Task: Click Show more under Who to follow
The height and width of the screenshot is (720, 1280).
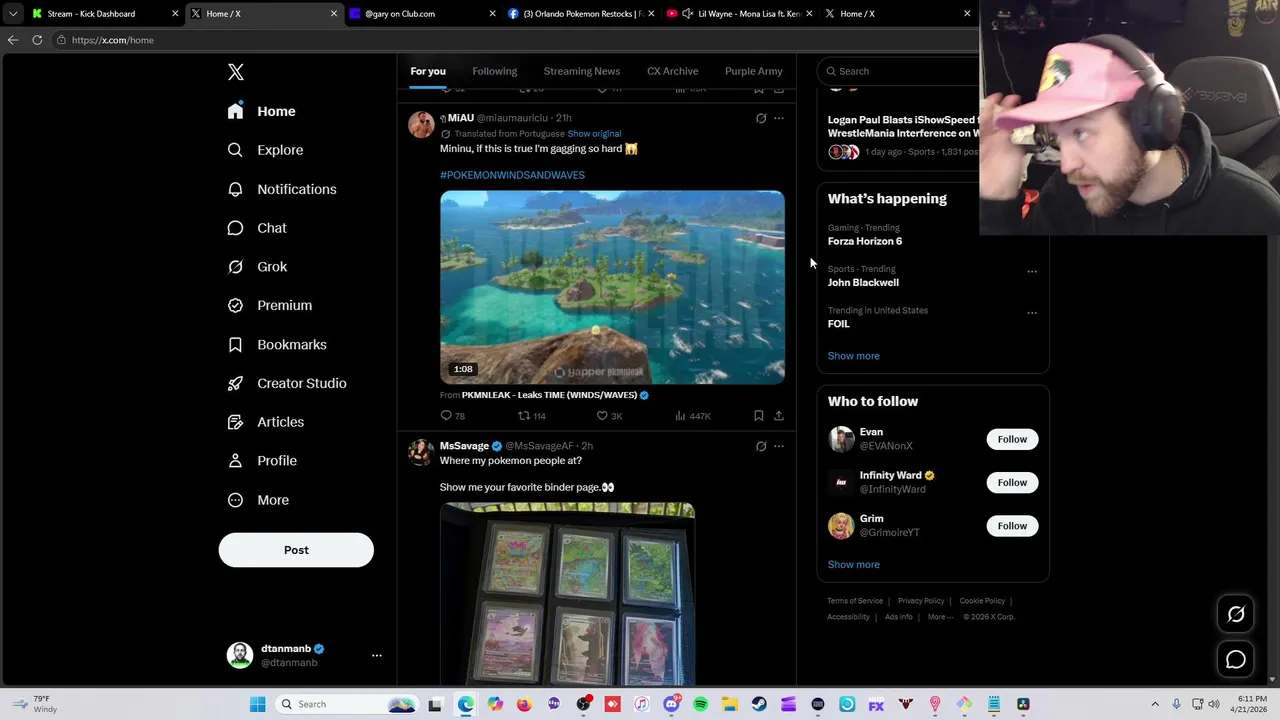Action: click(853, 565)
